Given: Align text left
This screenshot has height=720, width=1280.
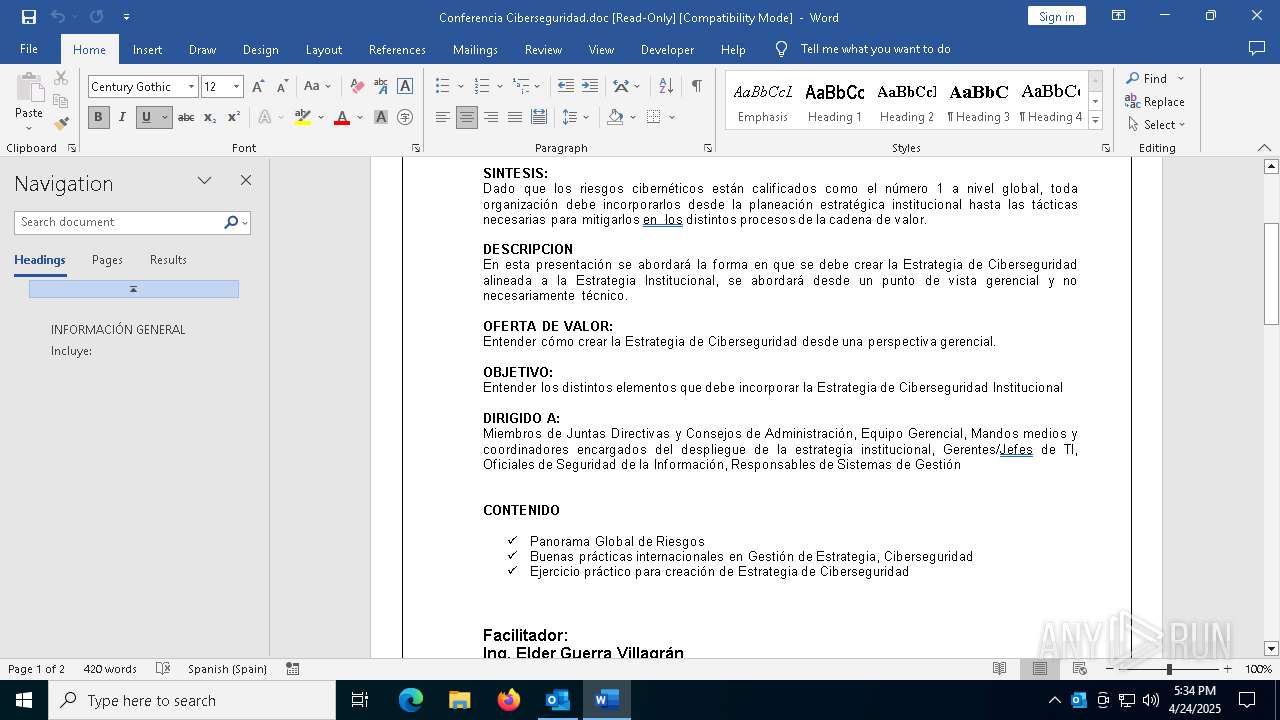Looking at the screenshot, I should tap(443, 118).
